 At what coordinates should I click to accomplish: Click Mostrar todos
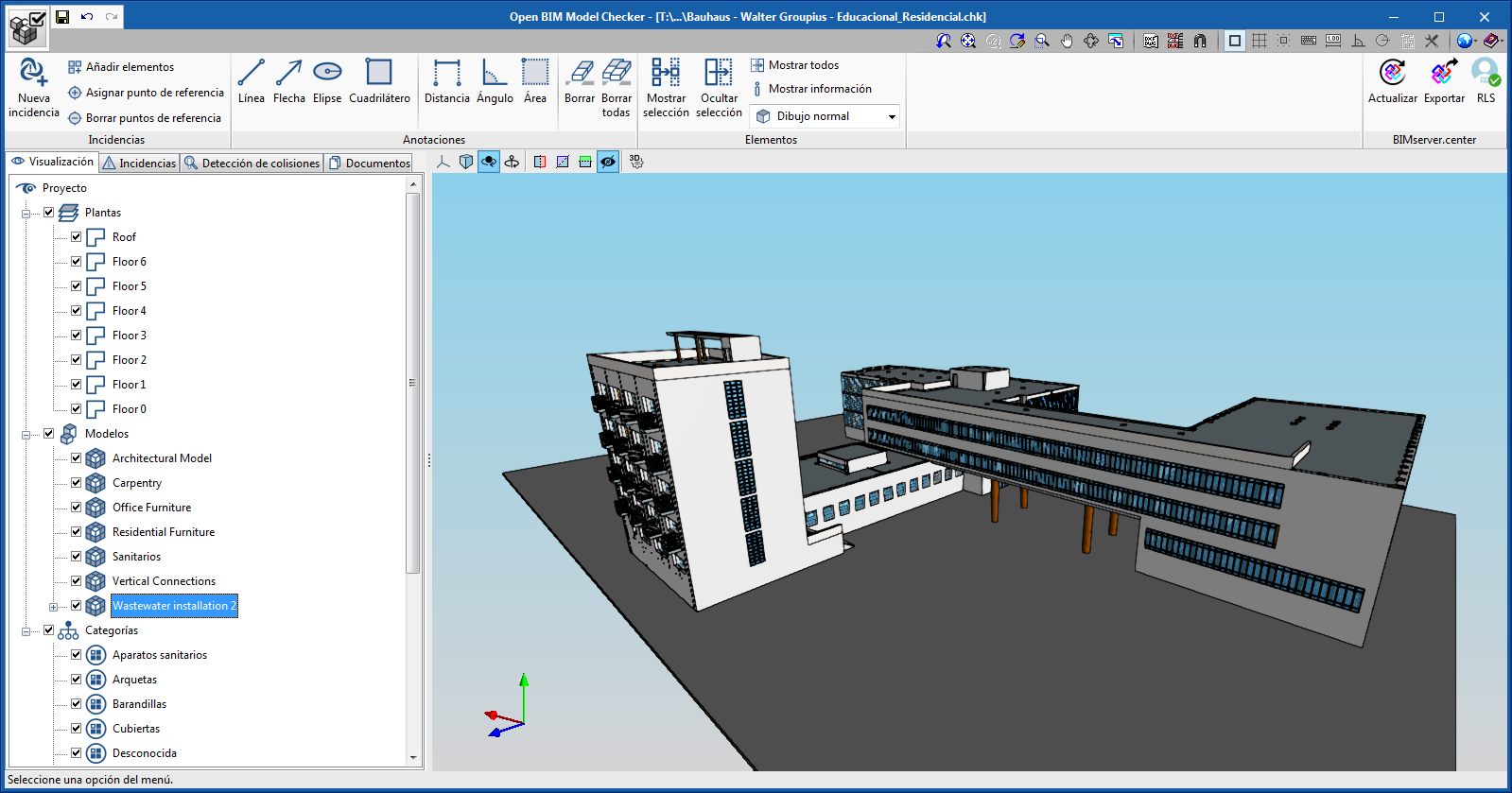(x=794, y=65)
